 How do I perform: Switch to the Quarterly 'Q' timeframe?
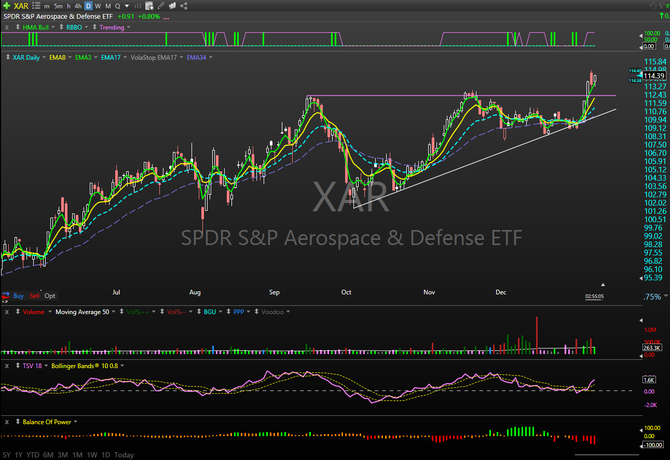point(117,6)
